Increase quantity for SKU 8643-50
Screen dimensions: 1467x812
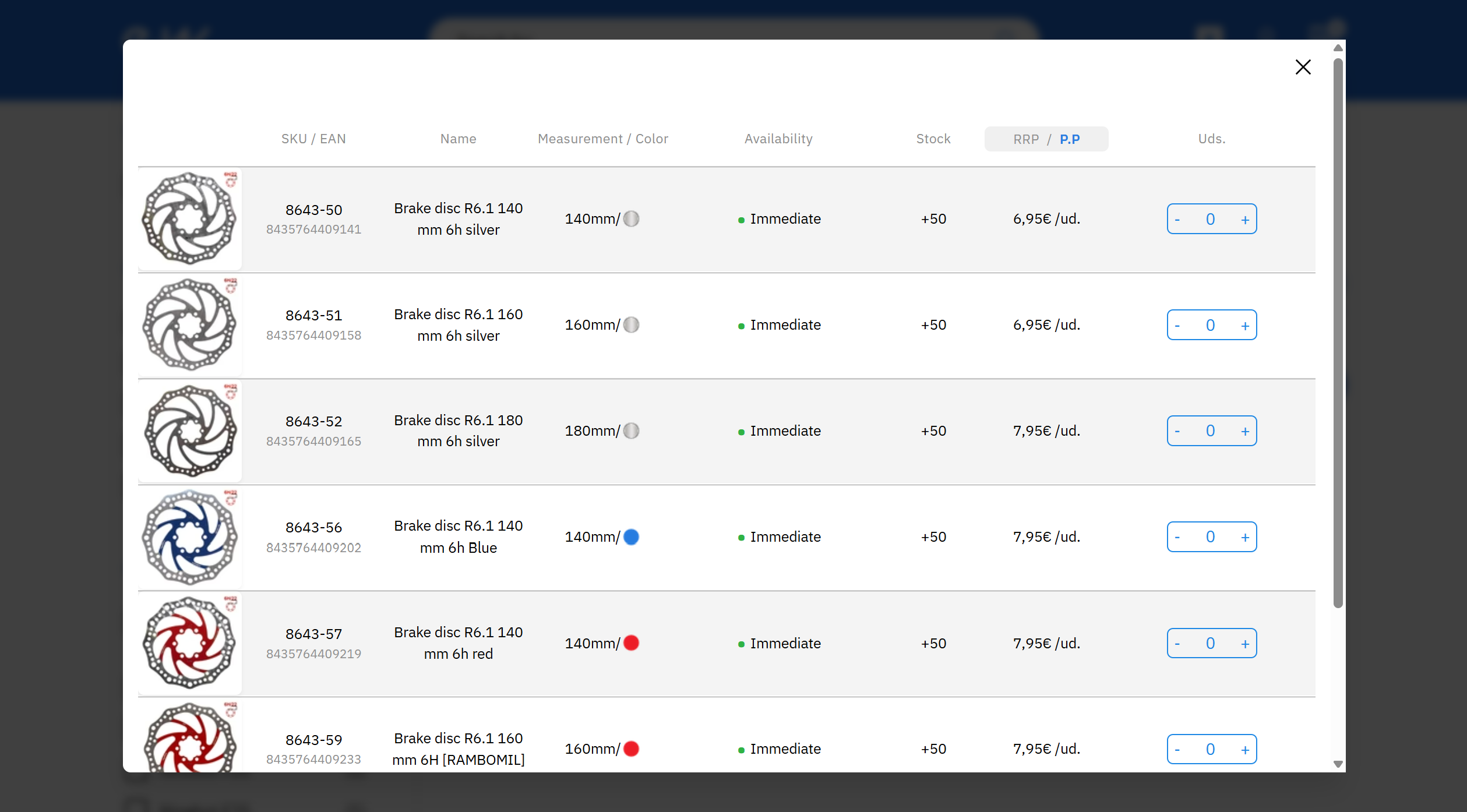tap(1244, 220)
